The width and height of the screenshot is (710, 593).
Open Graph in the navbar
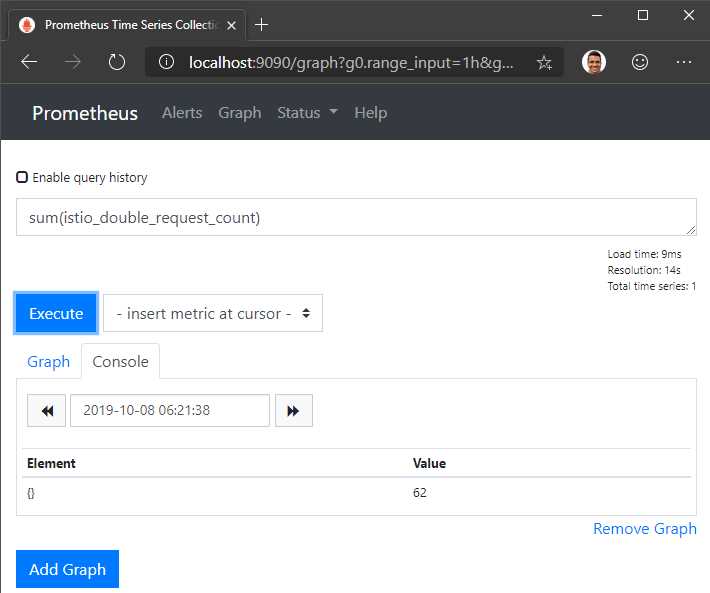coord(240,113)
